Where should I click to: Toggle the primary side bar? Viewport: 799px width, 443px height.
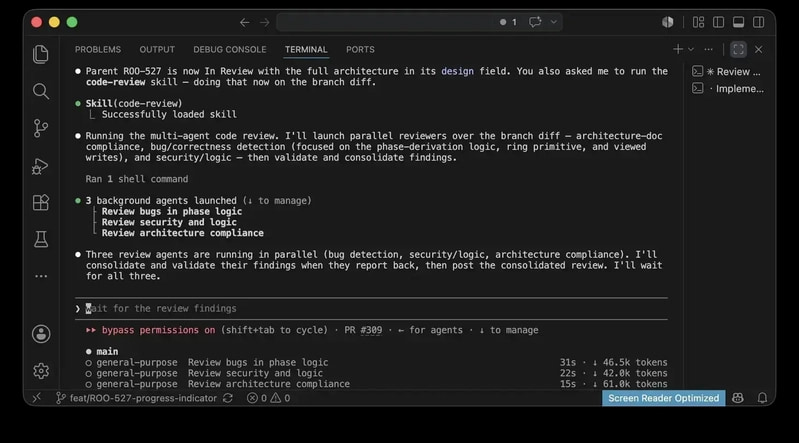[718, 22]
